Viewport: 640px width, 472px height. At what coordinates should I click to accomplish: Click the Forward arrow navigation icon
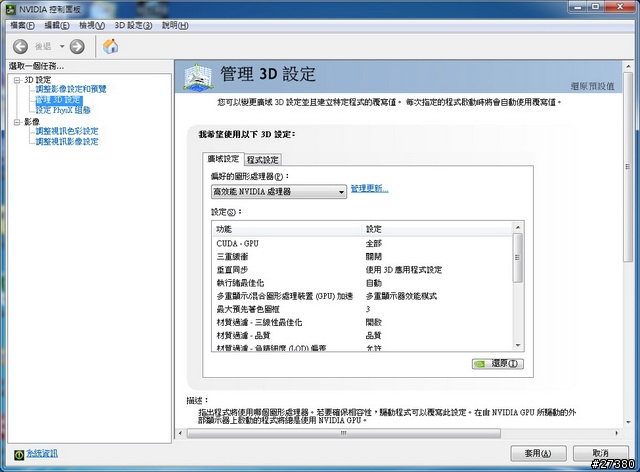[x=77, y=47]
